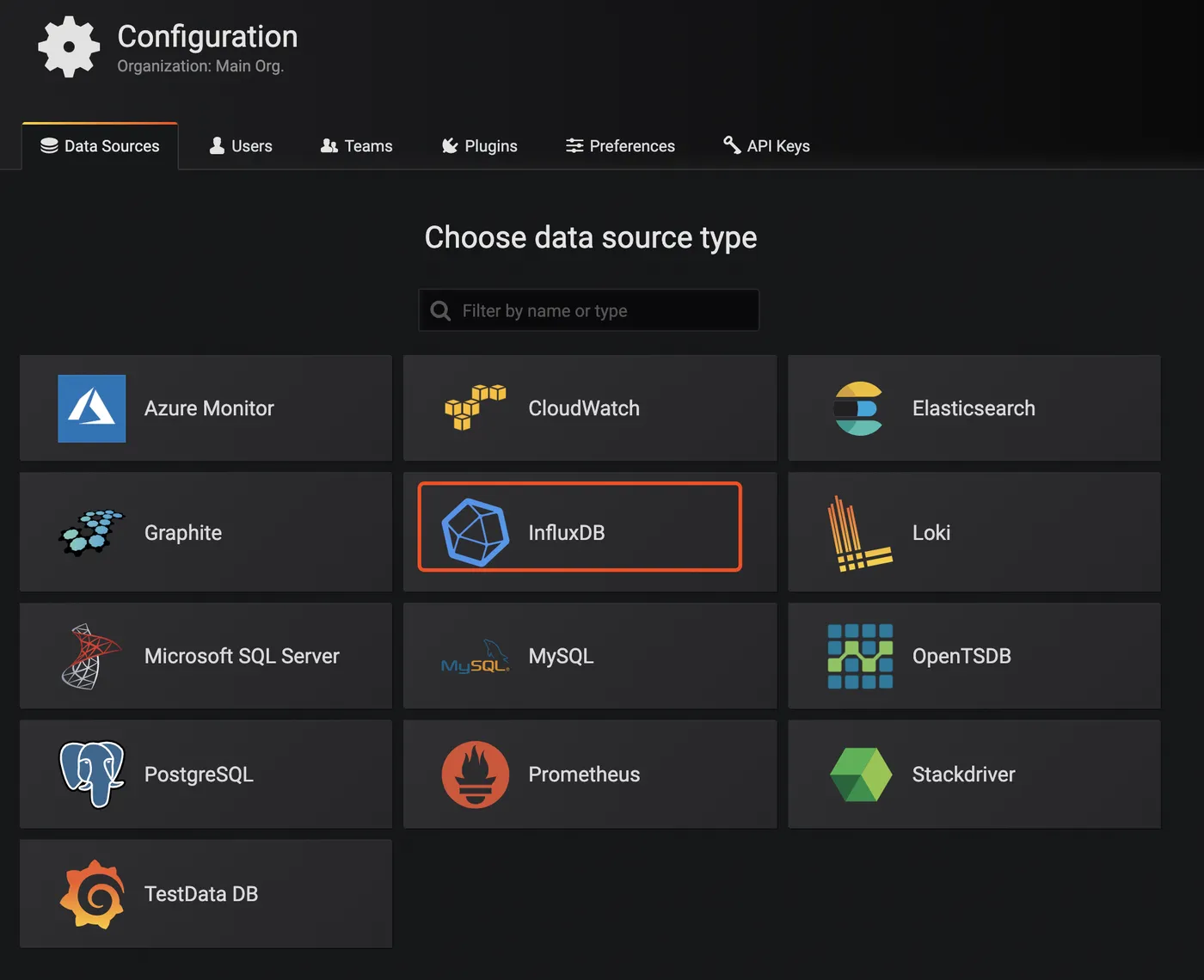Click the Elasticsearch logo icon
Image resolution: width=1204 pixels, height=980 pixels.
pyautogui.click(x=859, y=408)
